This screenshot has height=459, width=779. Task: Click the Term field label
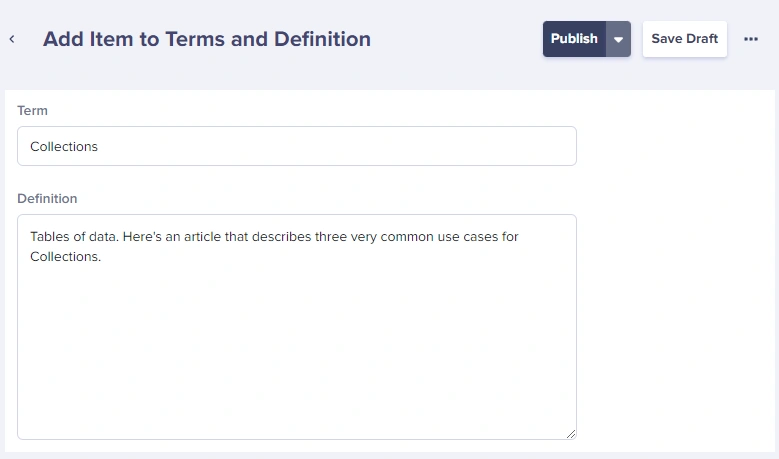coord(32,110)
